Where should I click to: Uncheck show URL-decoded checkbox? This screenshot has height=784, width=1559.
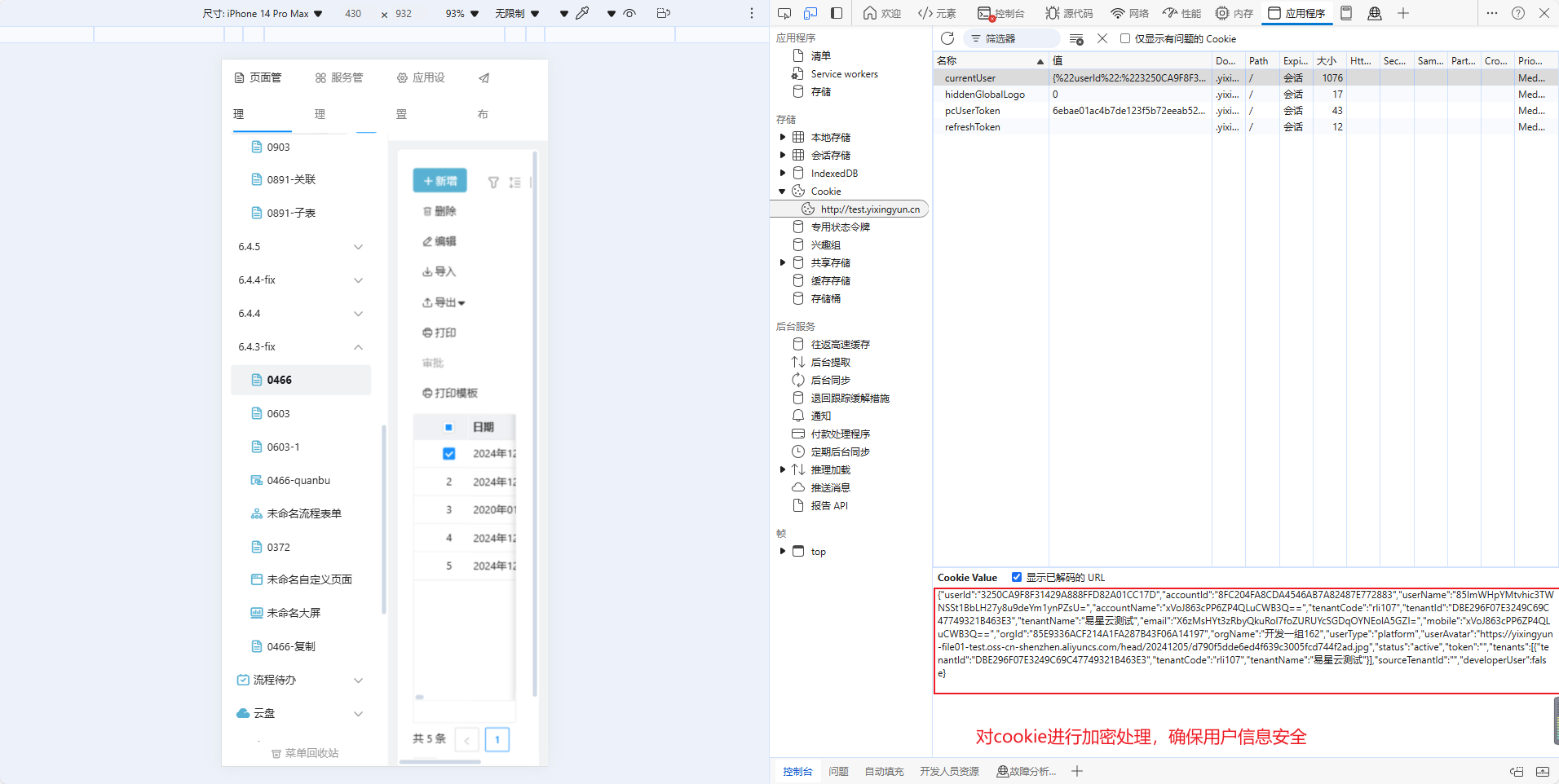(x=1017, y=577)
